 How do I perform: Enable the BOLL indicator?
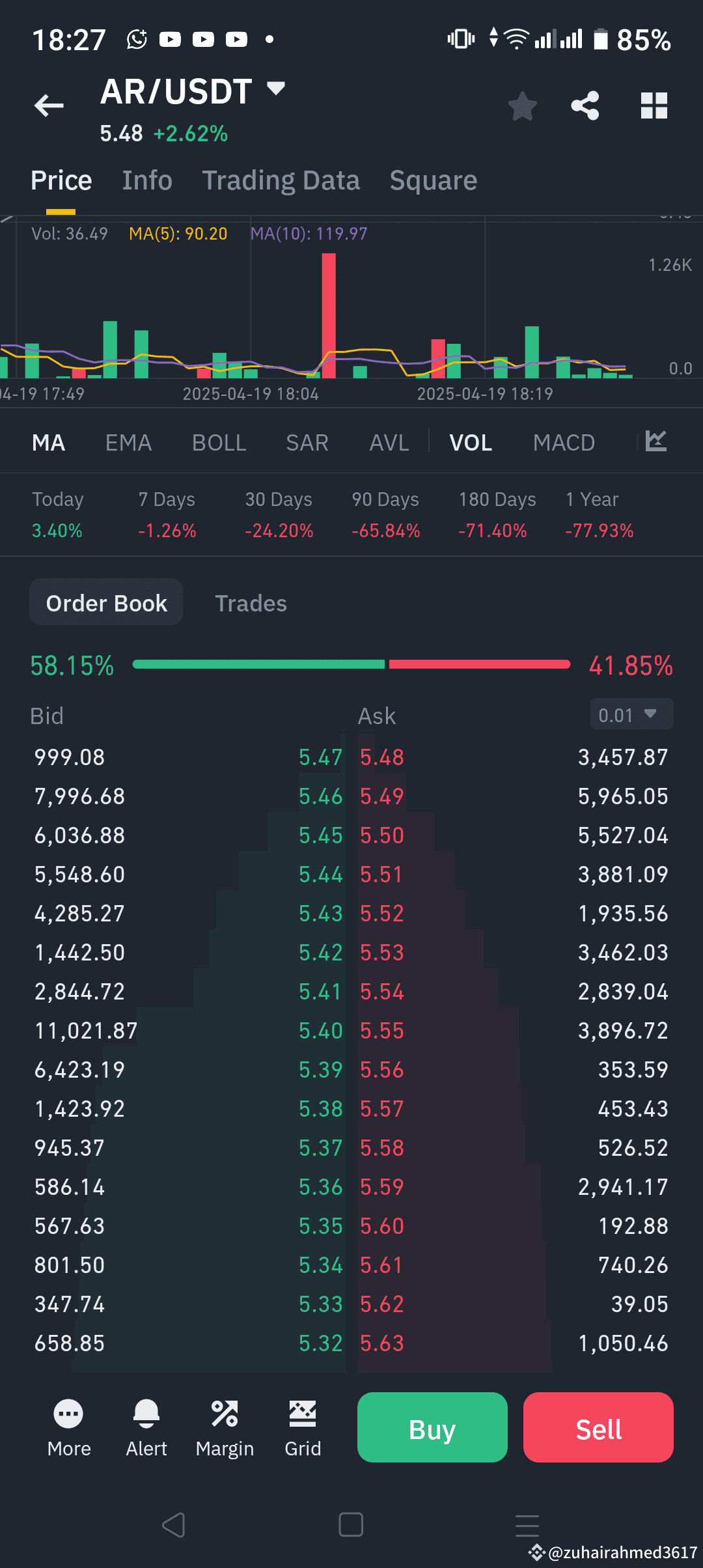pos(218,441)
